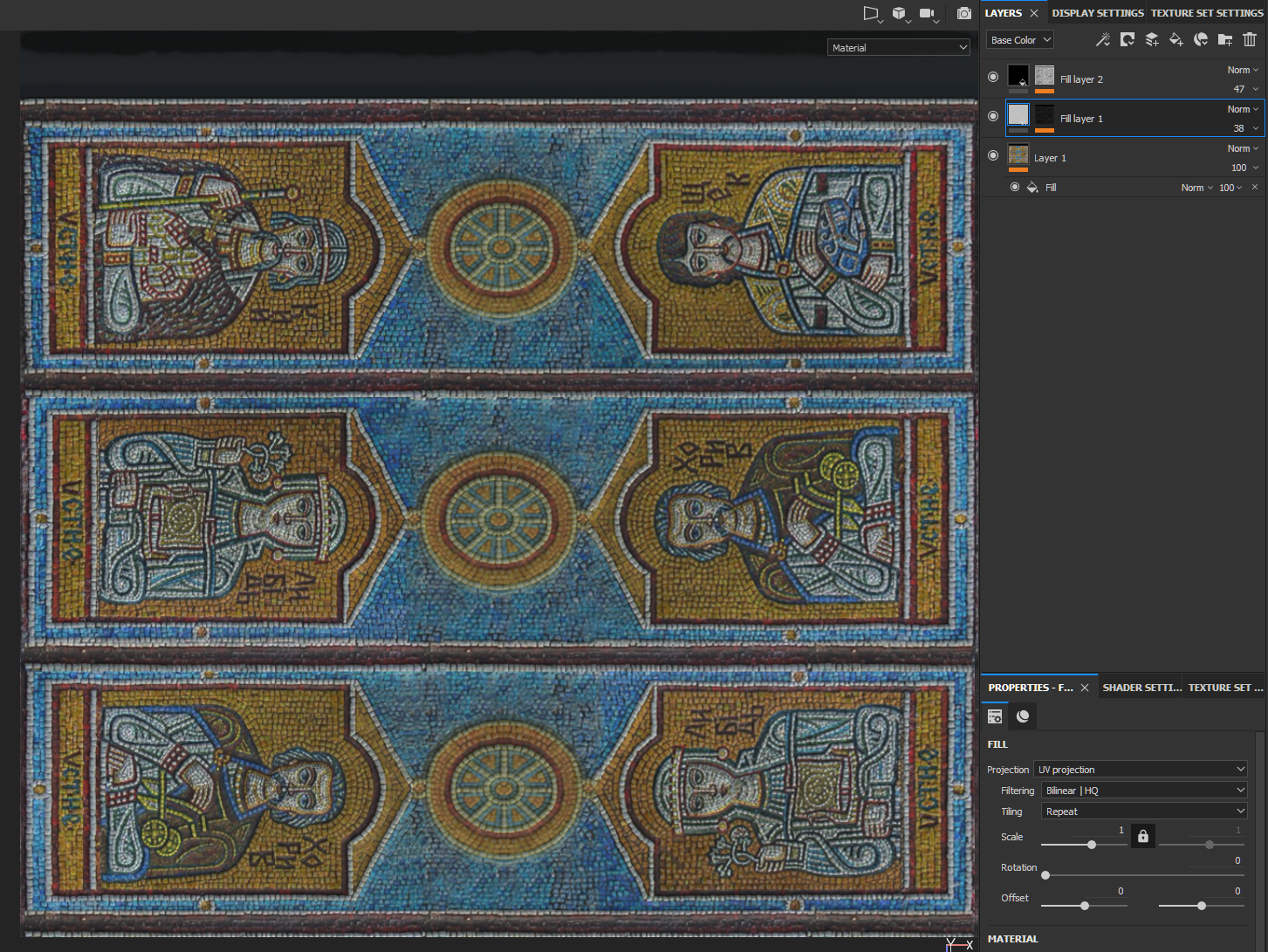1268x952 pixels.
Task: Toggle the Scale ratio lock
Action: [1142, 836]
